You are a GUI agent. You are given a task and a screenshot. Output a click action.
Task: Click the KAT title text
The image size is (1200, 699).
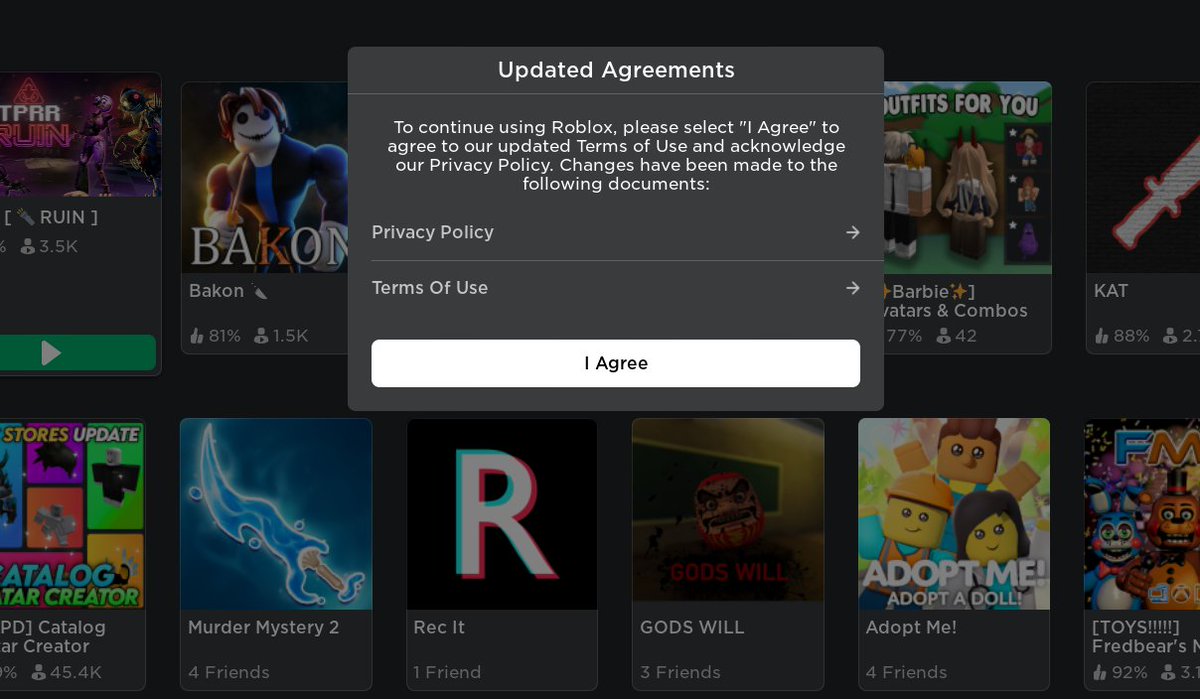[x=1111, y=291]
